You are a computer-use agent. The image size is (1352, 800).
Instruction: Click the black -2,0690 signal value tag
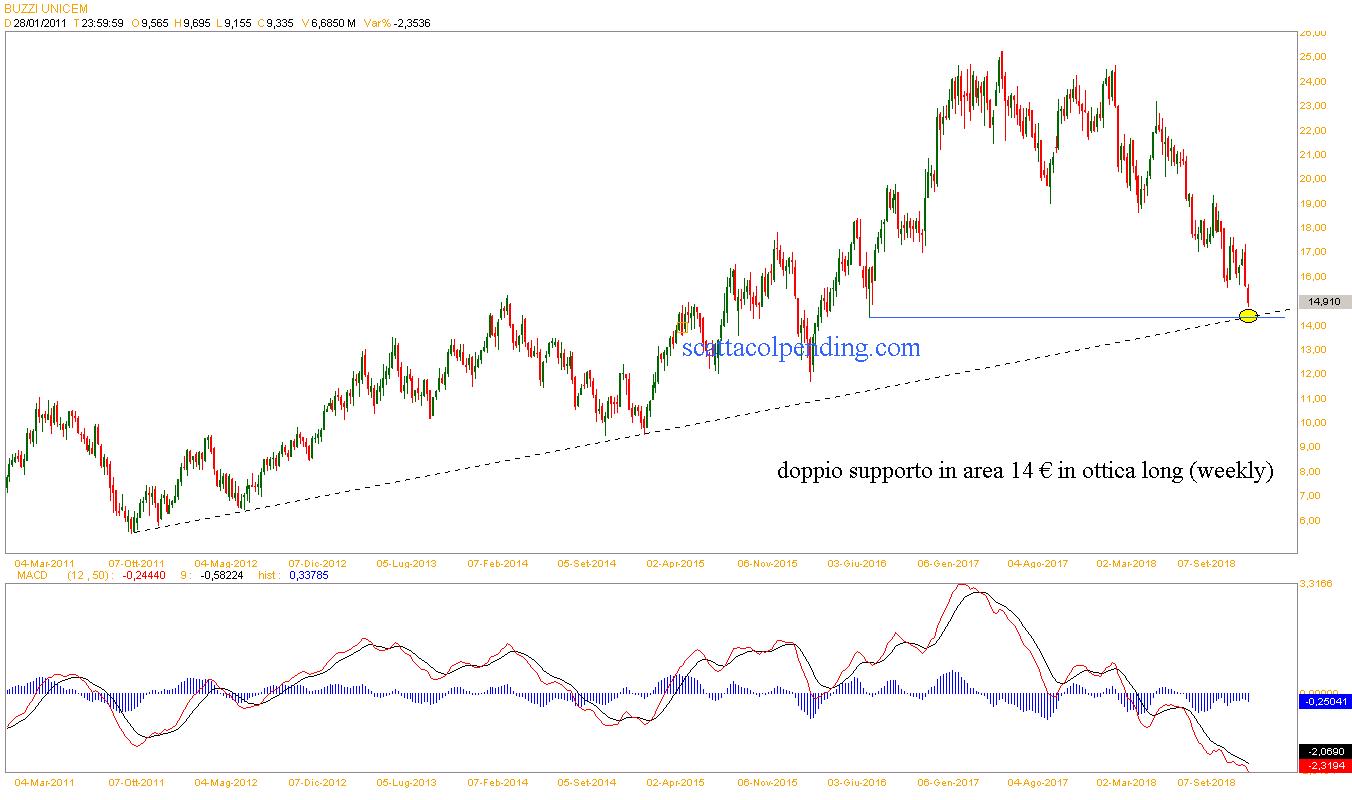point(1324,751)
